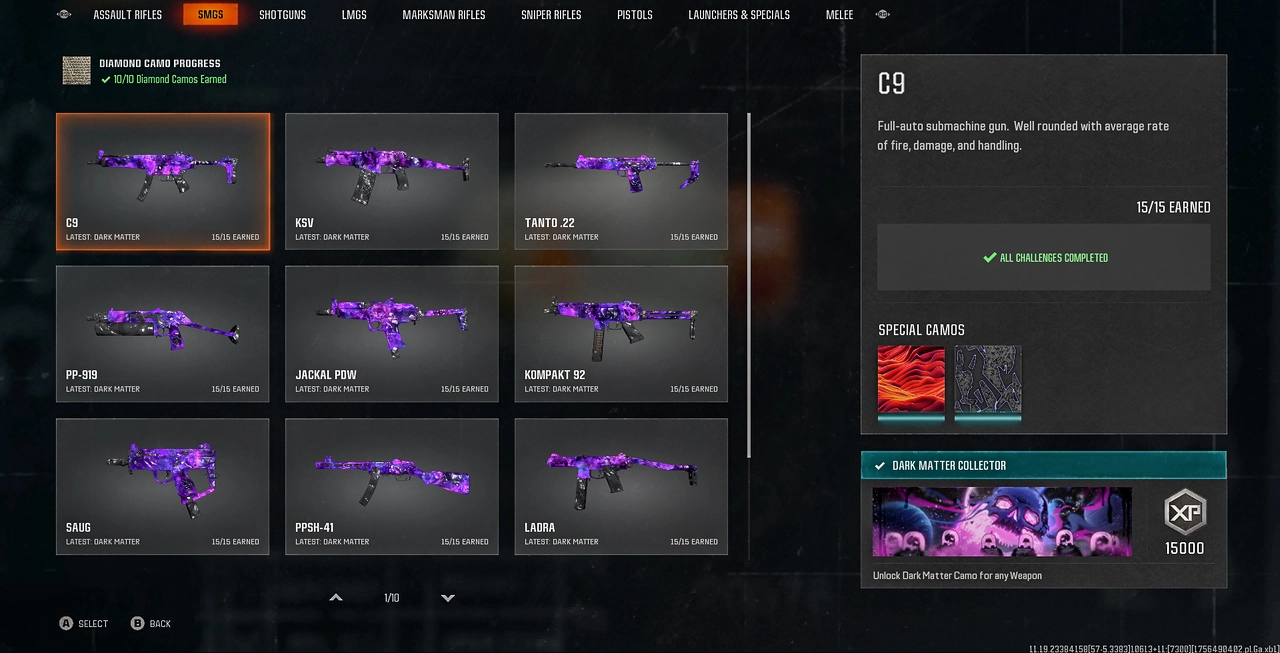
Task: Select the dark gray patterned special camo
Action: click(x=988, y=379)
